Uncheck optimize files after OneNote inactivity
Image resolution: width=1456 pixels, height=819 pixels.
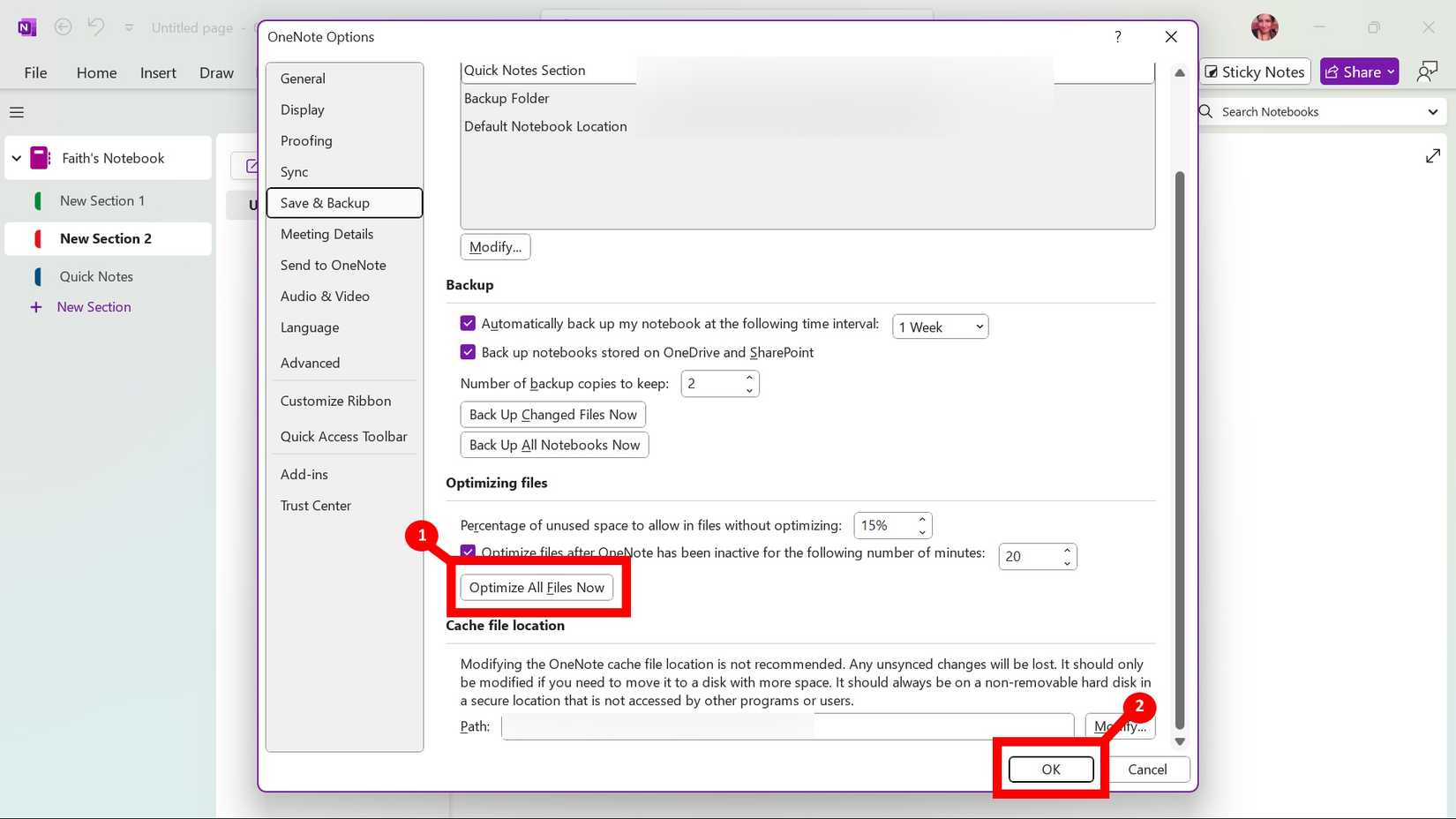(x=468, y=552)
